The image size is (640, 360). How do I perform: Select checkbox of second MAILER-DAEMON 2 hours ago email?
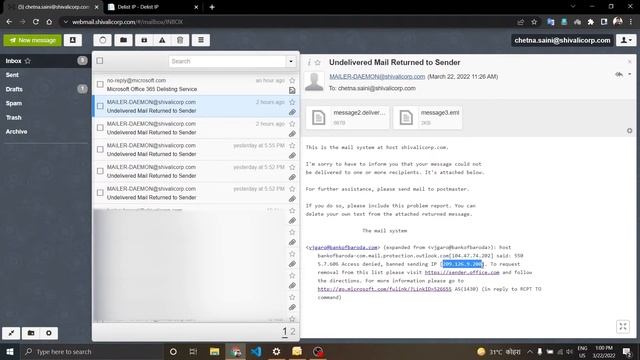100,128
